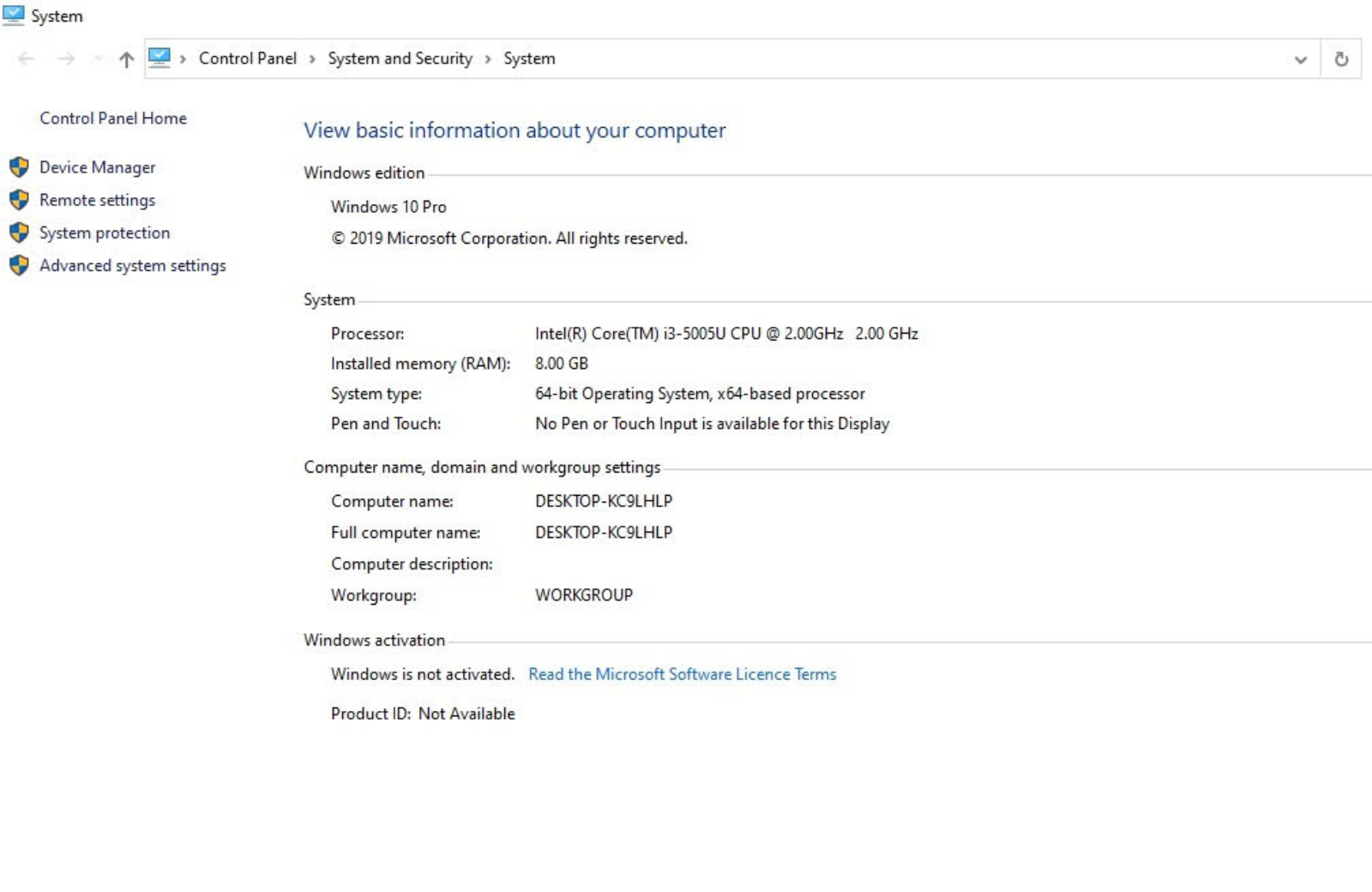Expand the chevron after System and Security

click(488, 59)
